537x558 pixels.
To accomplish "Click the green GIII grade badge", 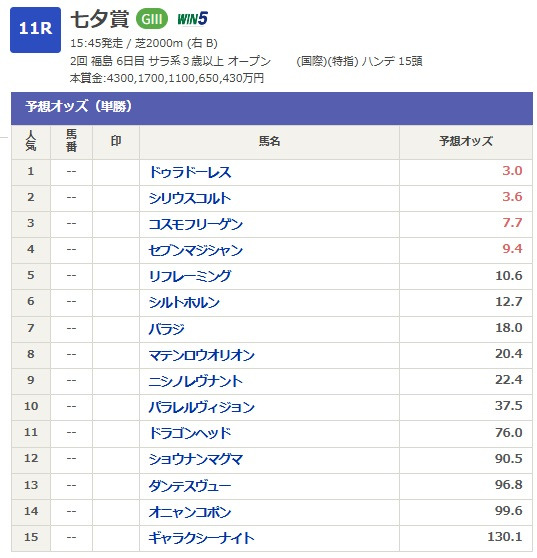I will pos(152,19).
